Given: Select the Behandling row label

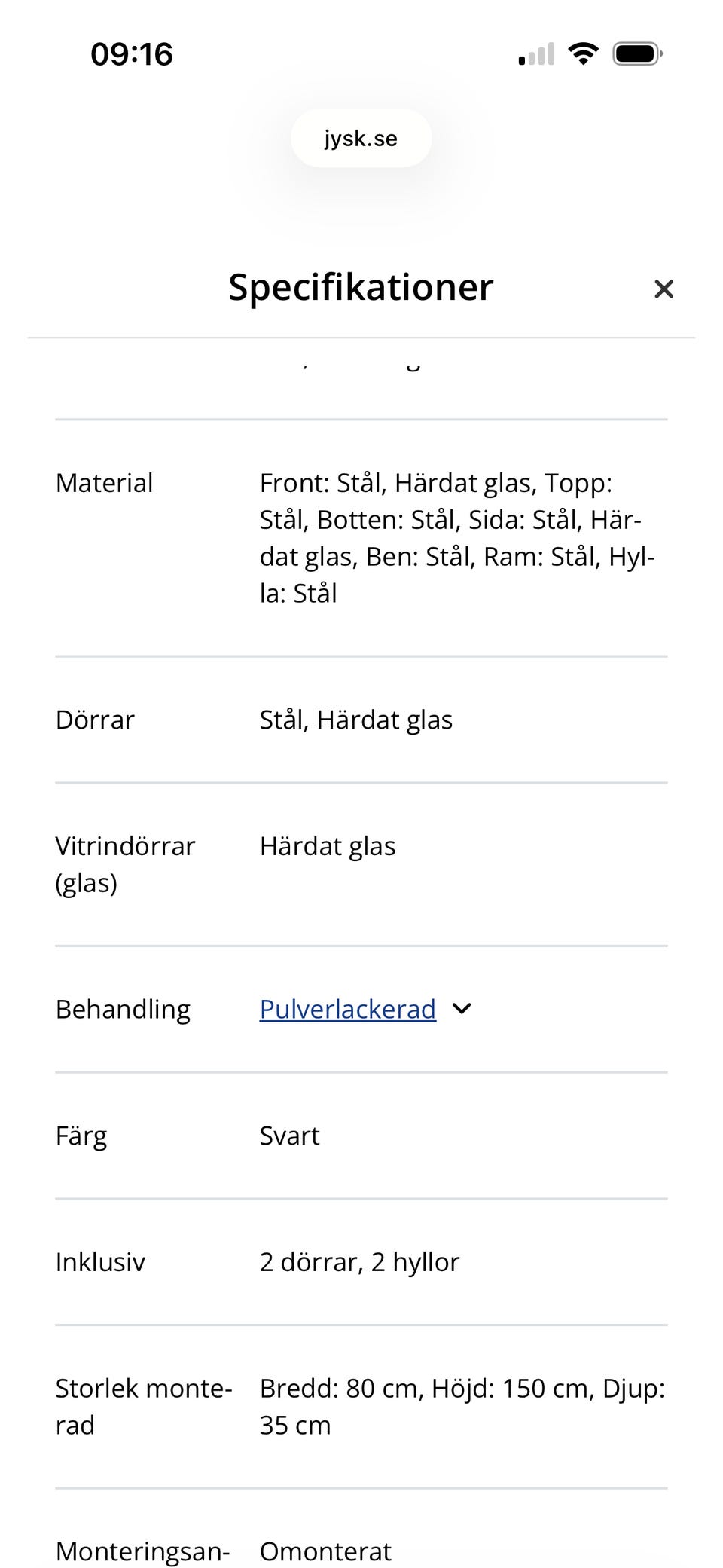Looking at the screenshot, I should tap(123, 1009).
